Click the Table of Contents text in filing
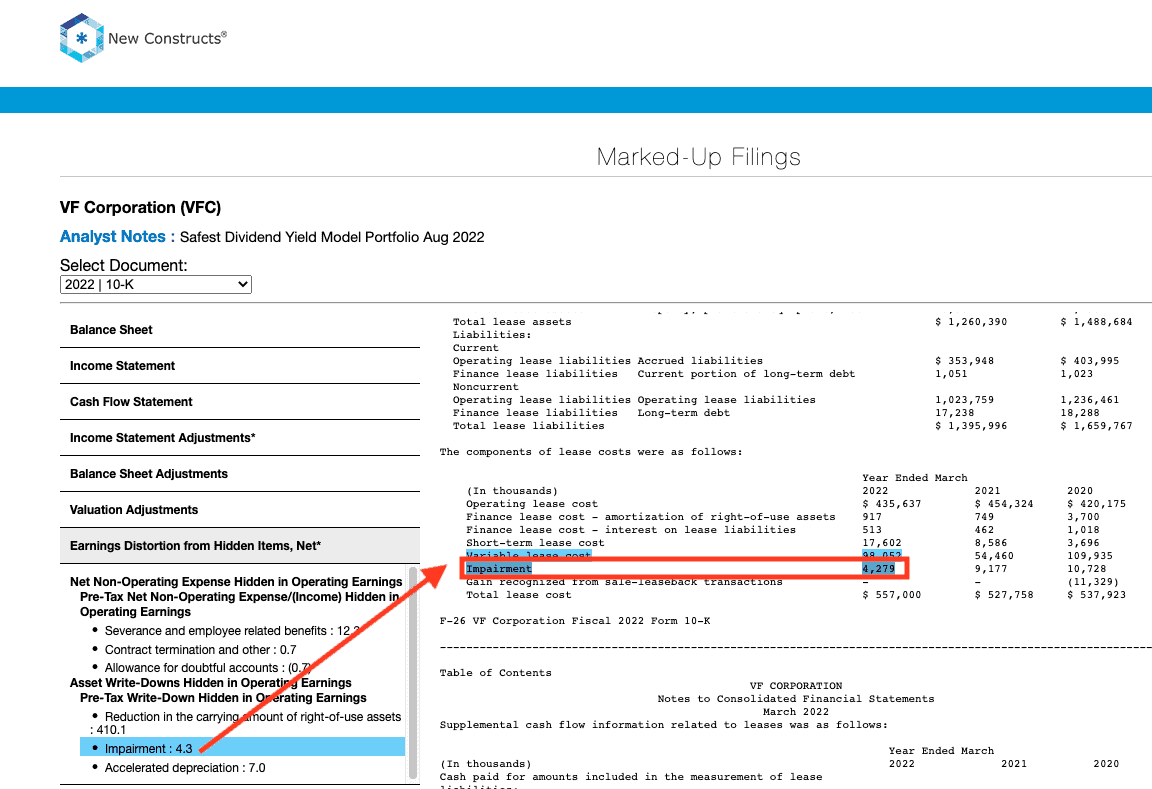Image resolution: width=1152 pixels, height=789 pixels. [x=495, y=673]
